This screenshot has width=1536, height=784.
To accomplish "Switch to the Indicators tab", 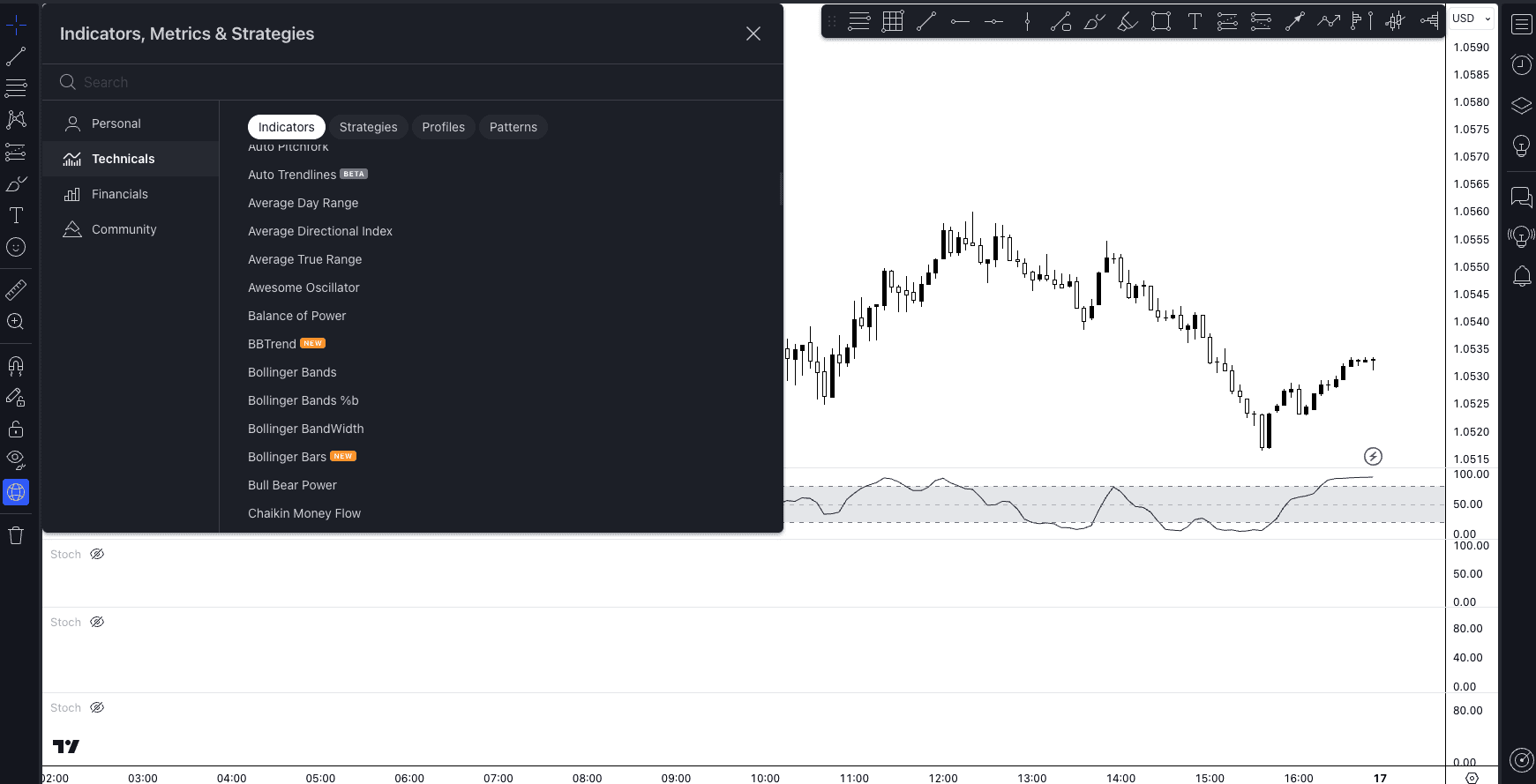I will click(x=287, y=127).
